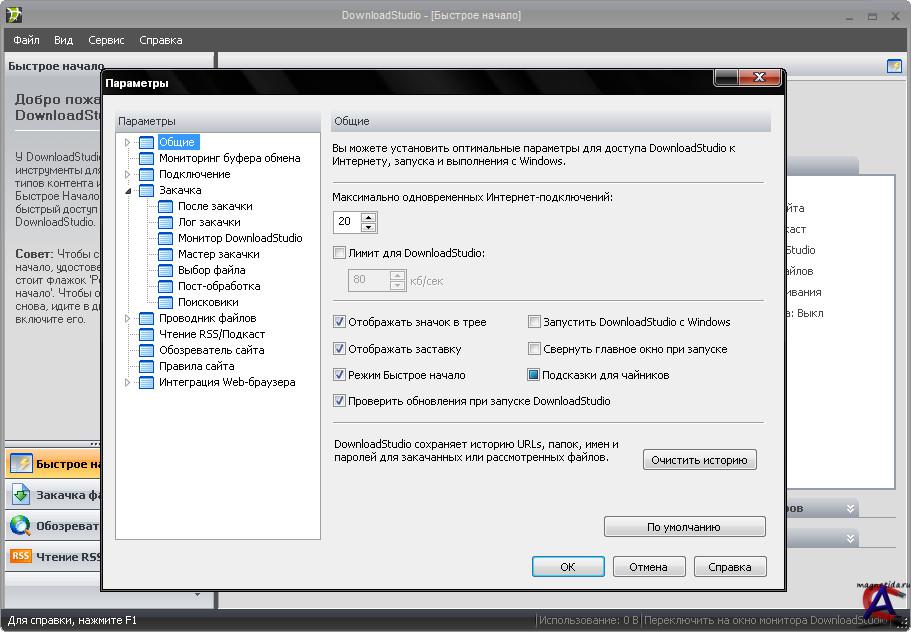This screenshot has height=632, width=911.
Task: Click Очистить историю button
Action: [x=700, y=459]
